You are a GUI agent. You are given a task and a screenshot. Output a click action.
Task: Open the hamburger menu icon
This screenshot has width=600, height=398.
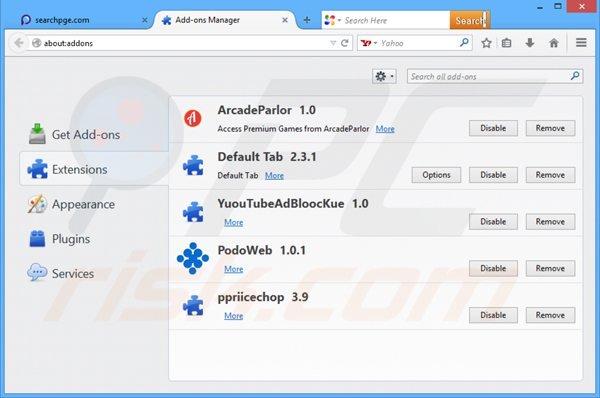tap(581, 42)
